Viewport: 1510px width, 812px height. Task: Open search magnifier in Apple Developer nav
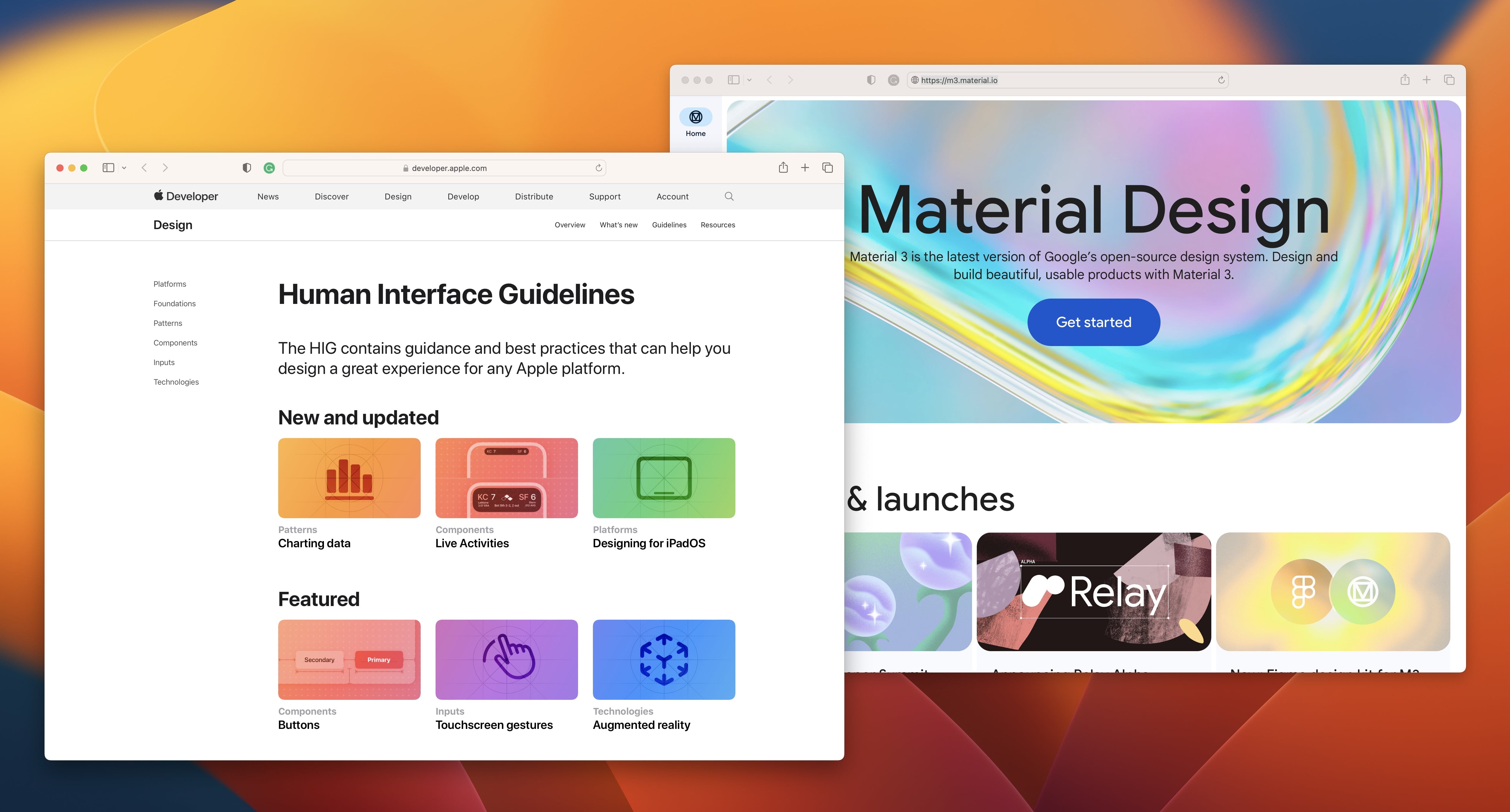(729, 196)
